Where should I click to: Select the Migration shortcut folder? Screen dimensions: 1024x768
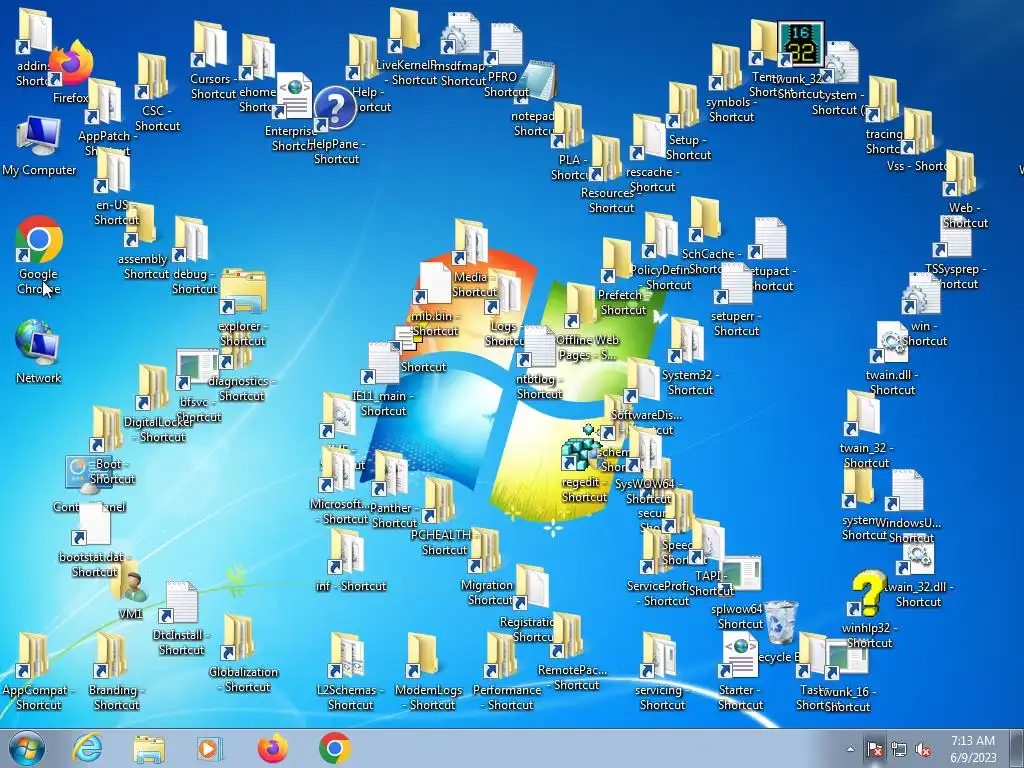[x=484, y=551]
